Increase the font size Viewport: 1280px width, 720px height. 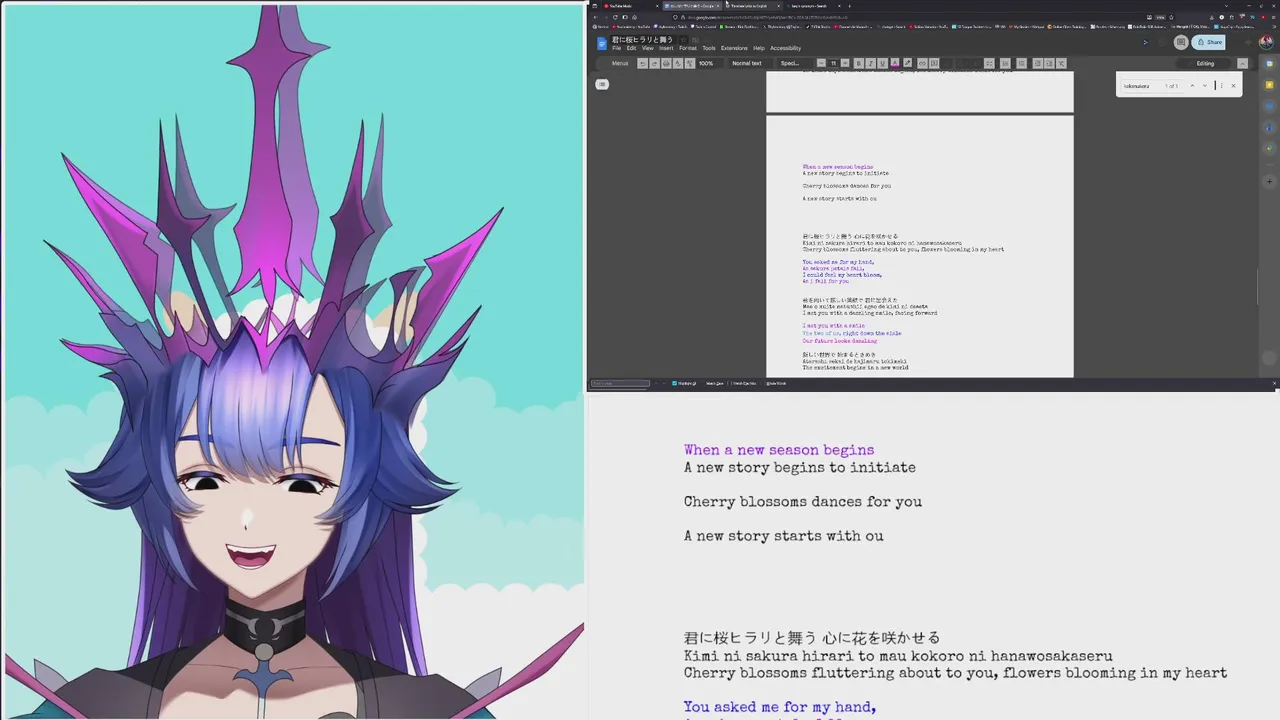click(845, 63)
